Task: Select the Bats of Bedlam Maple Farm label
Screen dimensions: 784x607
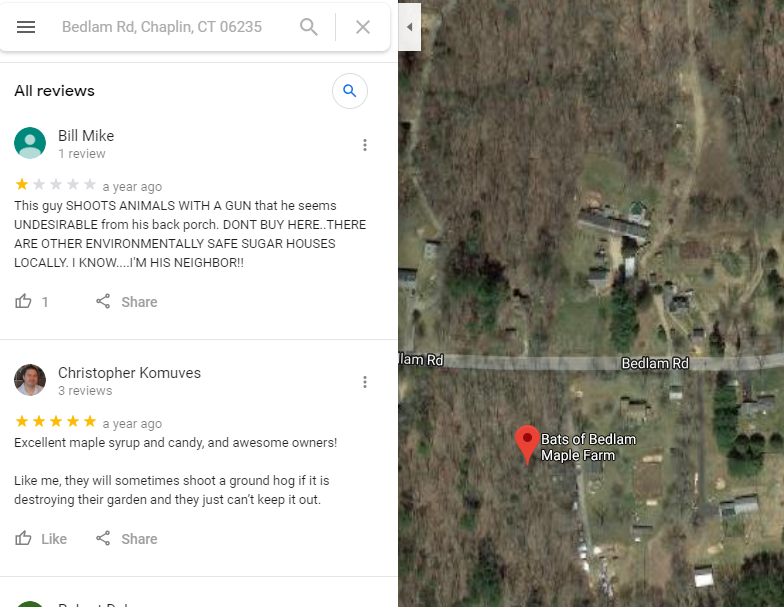Action: [588, 447]
